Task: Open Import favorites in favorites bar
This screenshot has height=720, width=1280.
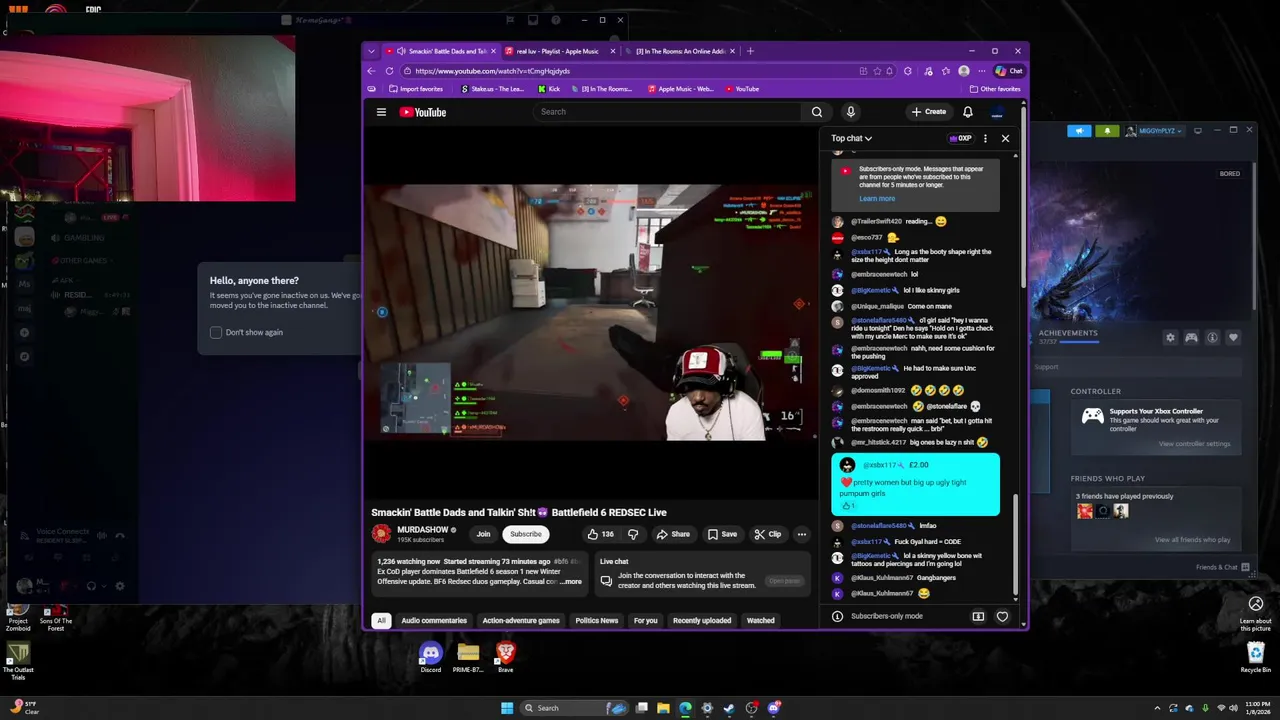Action: click(x=415, y=89)
